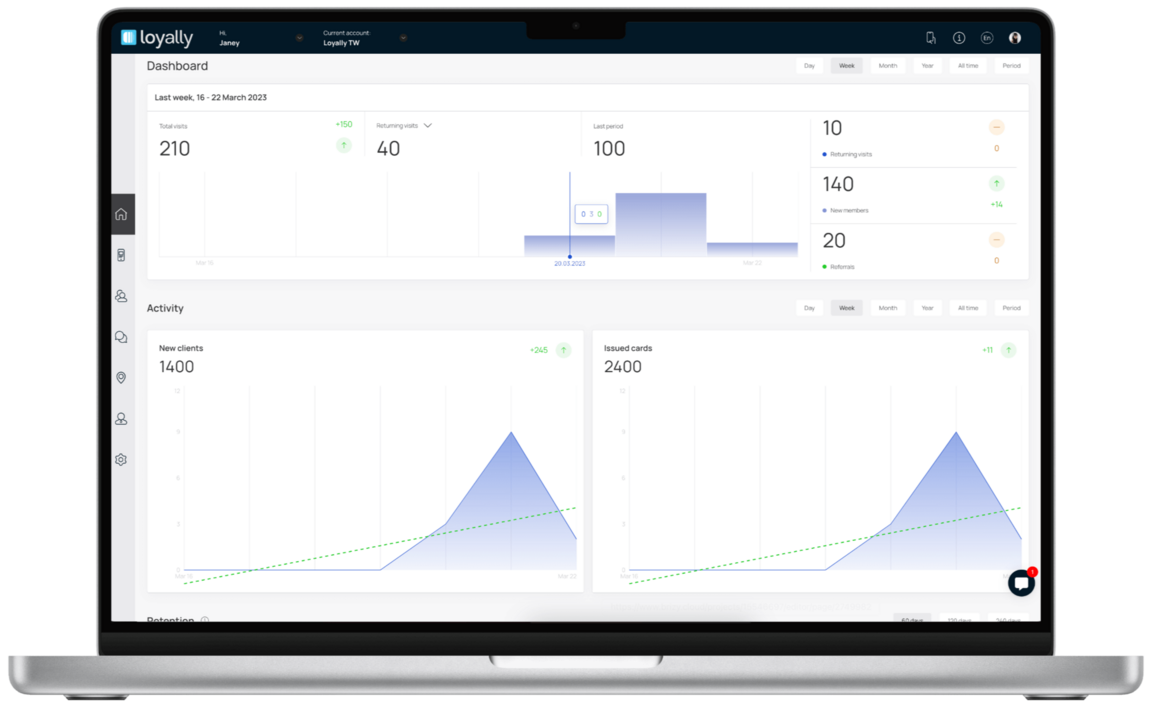The image size is (1152, 706).
Task: Select Period filter in Activity section
Action: pos(1011,309)
